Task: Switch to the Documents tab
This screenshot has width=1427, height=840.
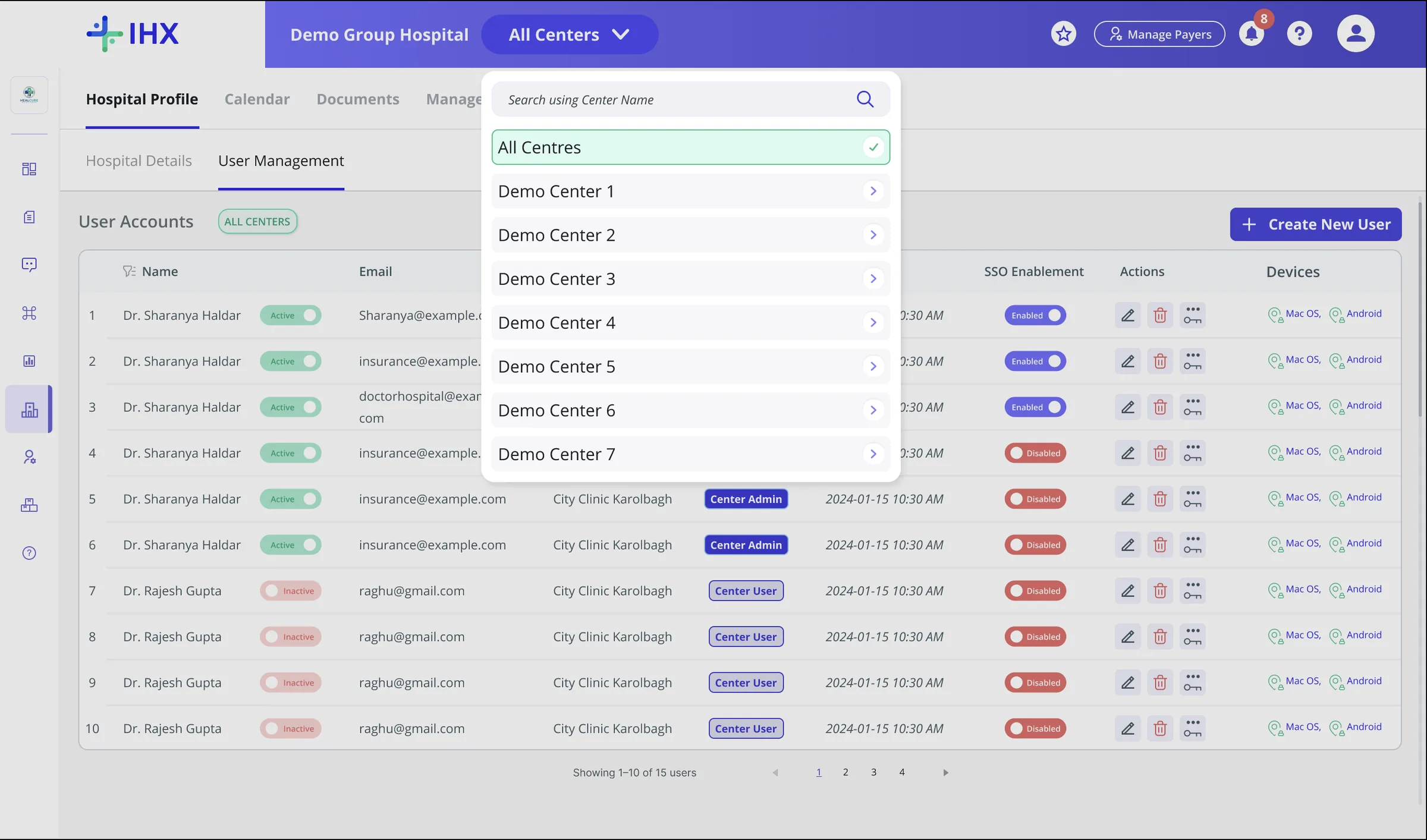Action: (358, 99)
